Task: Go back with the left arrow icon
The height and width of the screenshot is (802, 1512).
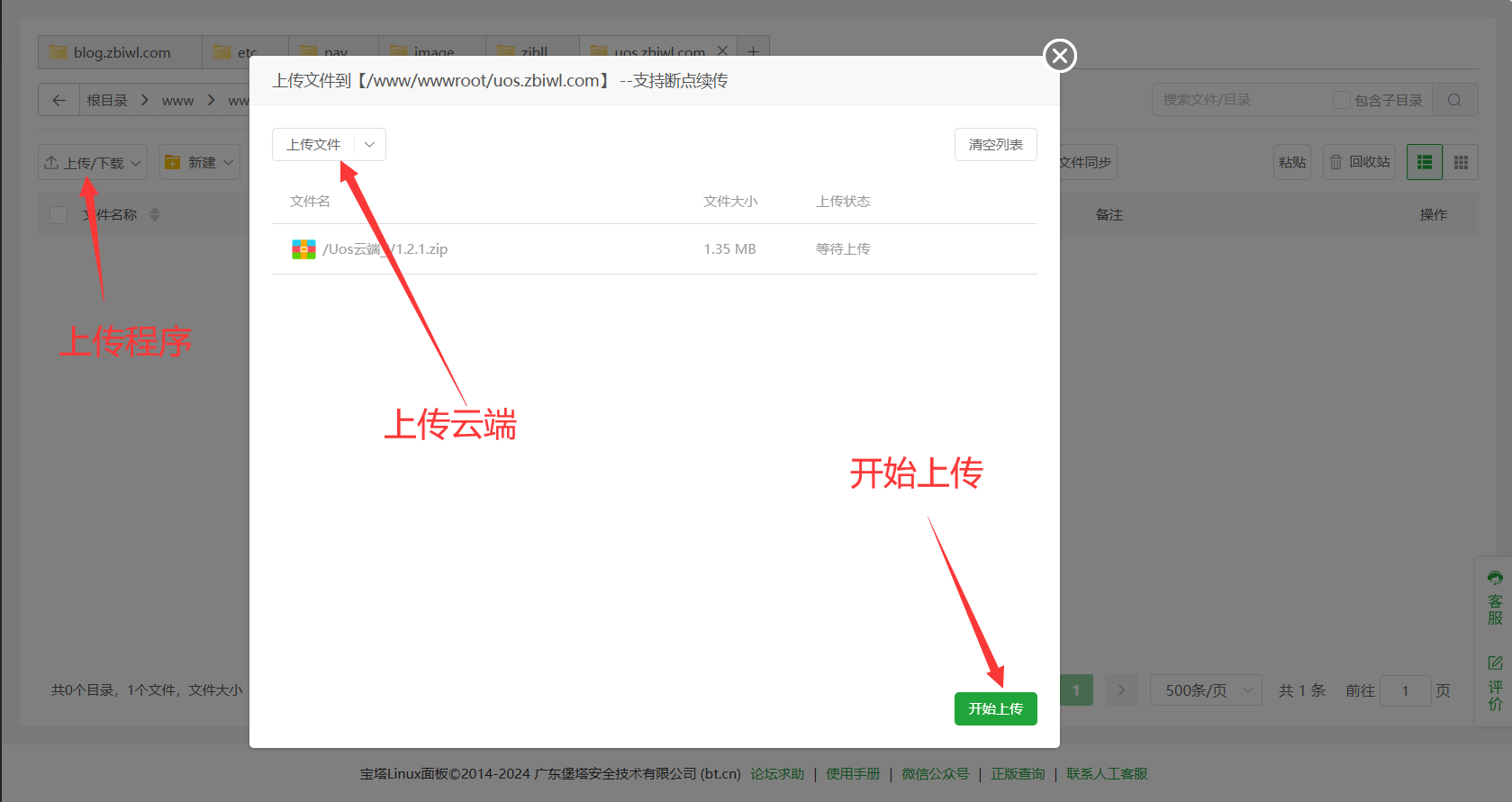Action: click(59, 100)
